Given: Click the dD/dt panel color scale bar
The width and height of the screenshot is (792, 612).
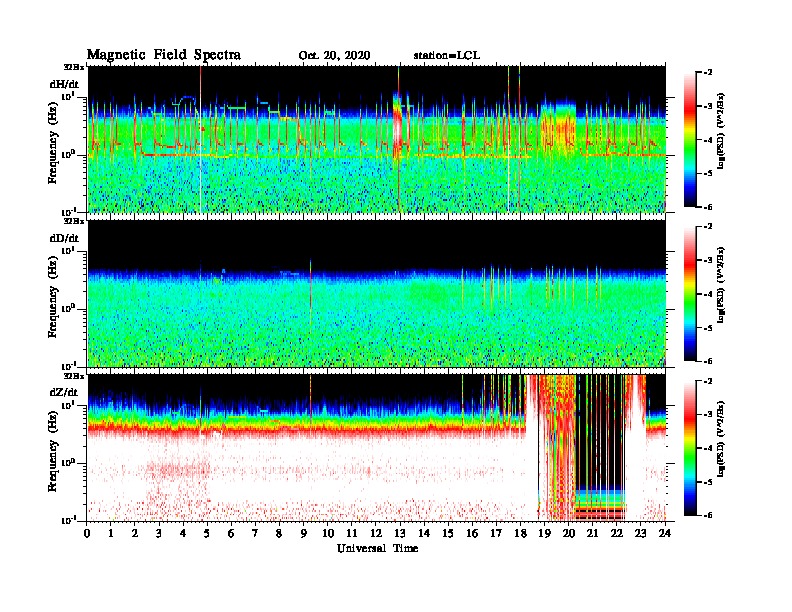Looking at the screenshot, I should [690, 293].
